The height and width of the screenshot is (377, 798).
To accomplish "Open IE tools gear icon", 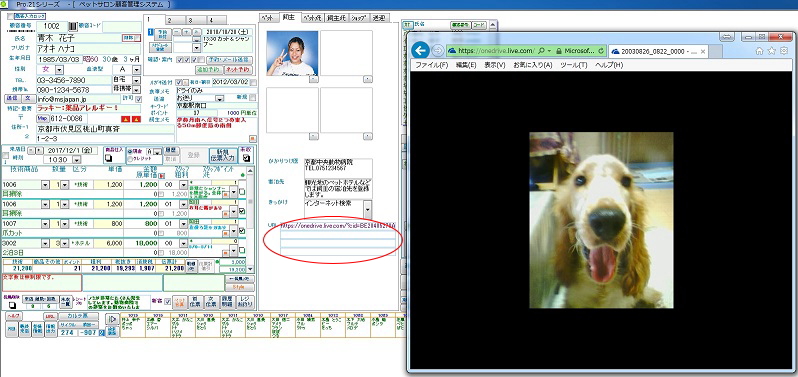I will 784,50.
